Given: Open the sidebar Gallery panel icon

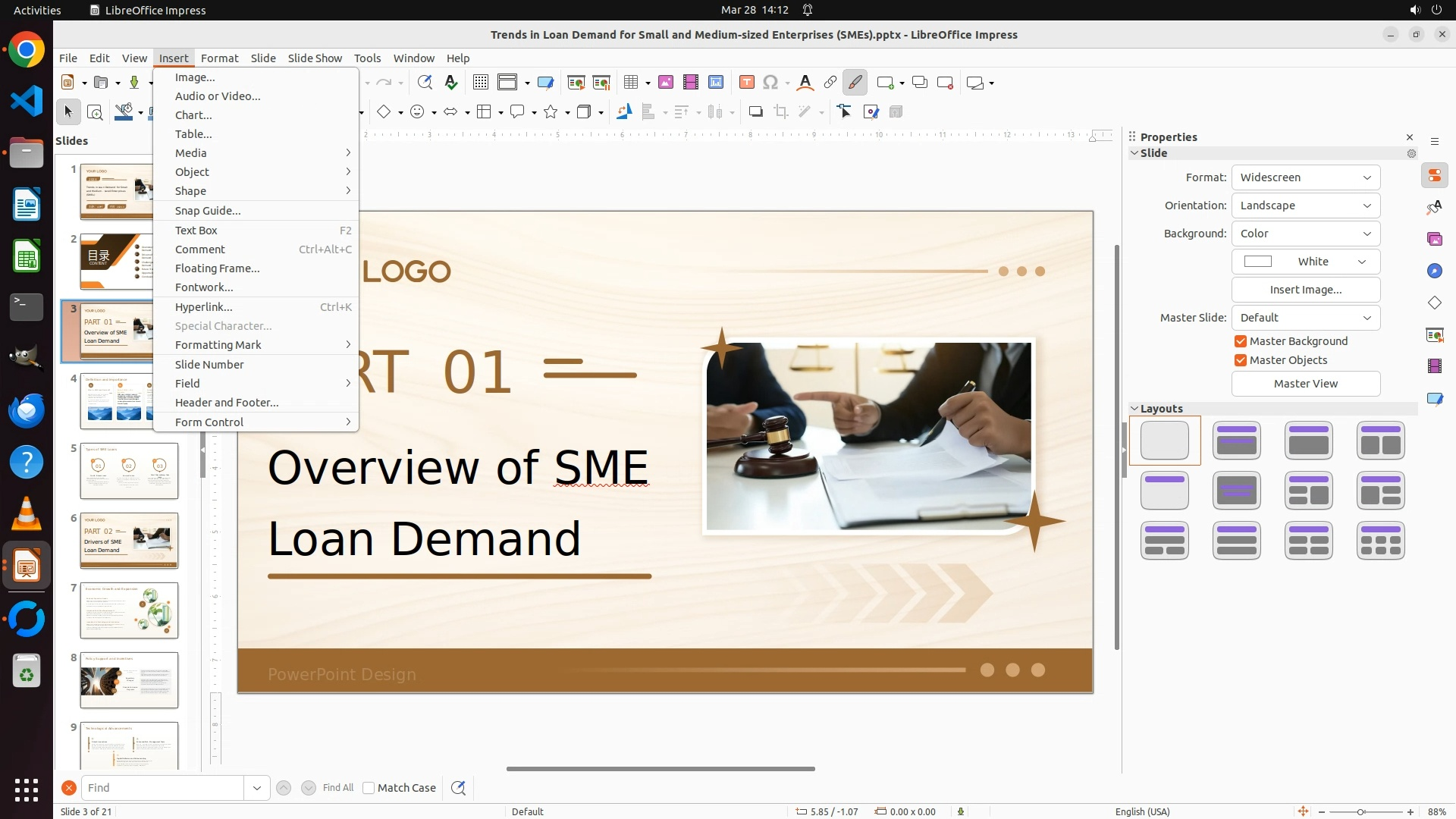Looking at the screenshot, I should pos(1434,239).
